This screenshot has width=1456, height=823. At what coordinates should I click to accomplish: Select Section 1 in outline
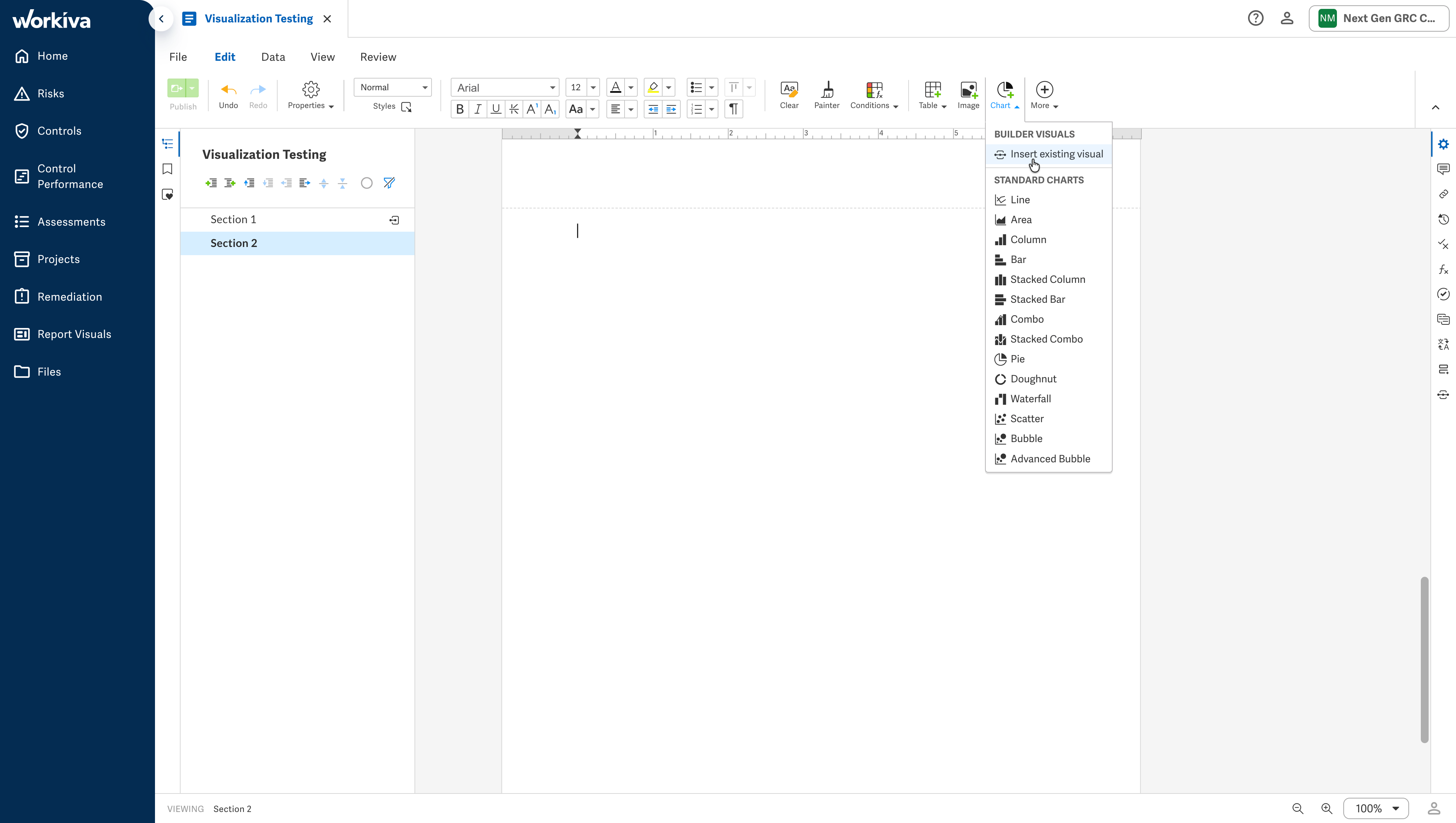pyautogui.click(x=298, y=219)
